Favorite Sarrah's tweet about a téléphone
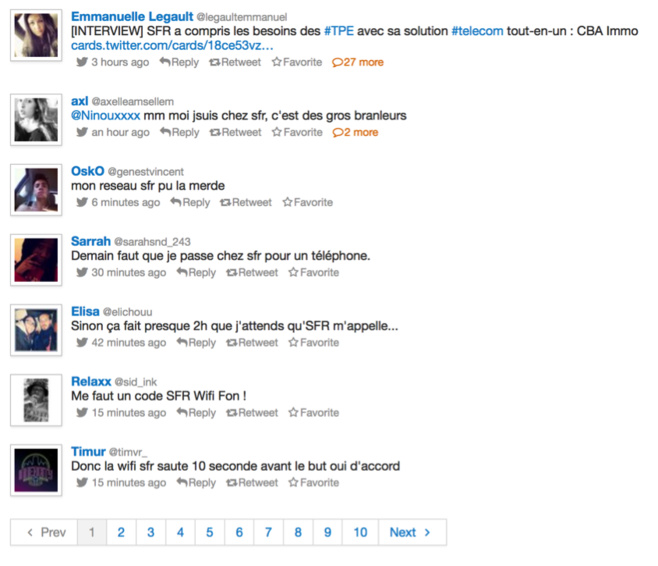The height and width of the screenshot is (566, 658). point(314,272)
